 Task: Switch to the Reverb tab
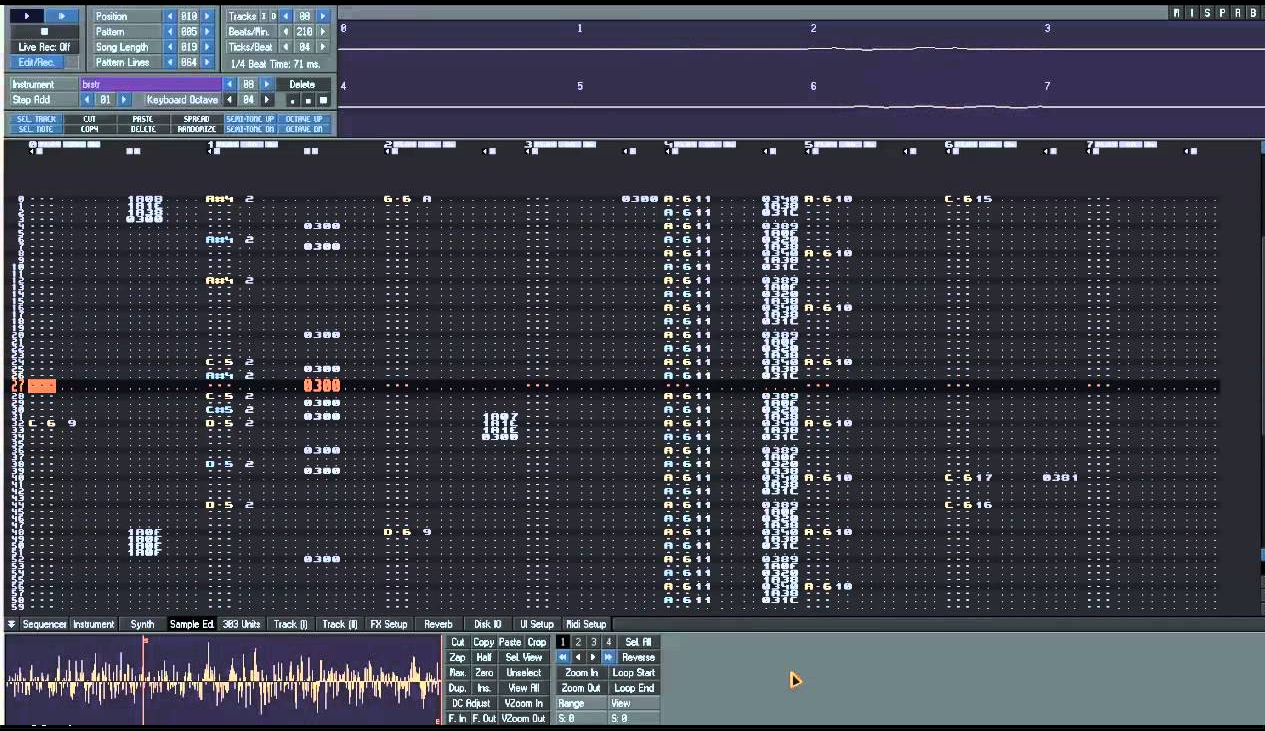point(438,624)
